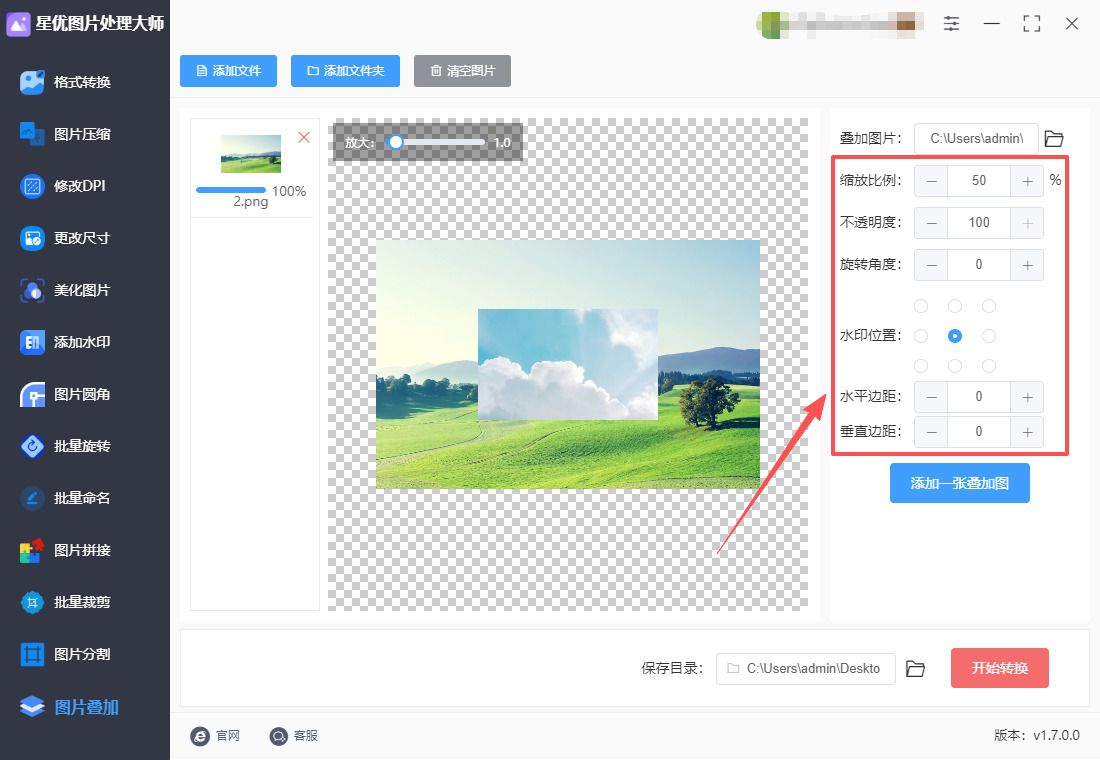Decrease 水平边距 with the minus button

click(x=931, y=397)
